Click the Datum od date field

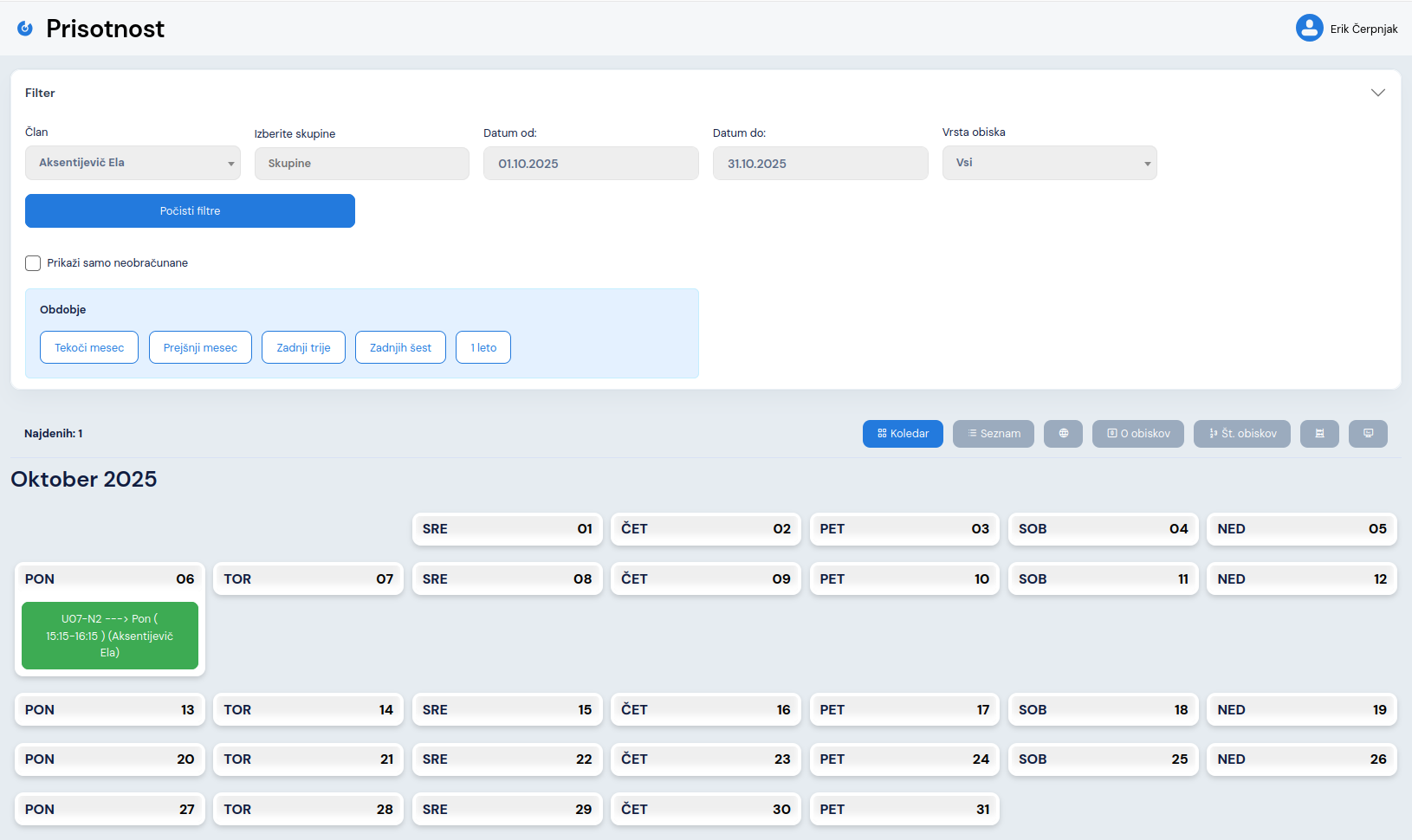click(591, 164)
